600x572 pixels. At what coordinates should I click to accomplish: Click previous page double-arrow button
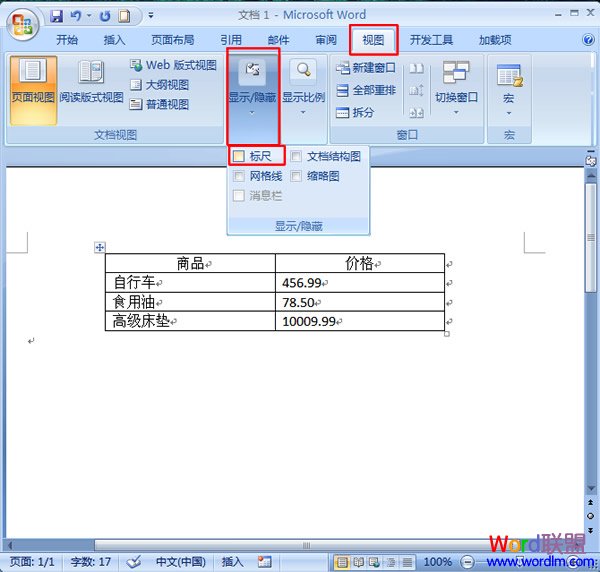coord(590,502)
